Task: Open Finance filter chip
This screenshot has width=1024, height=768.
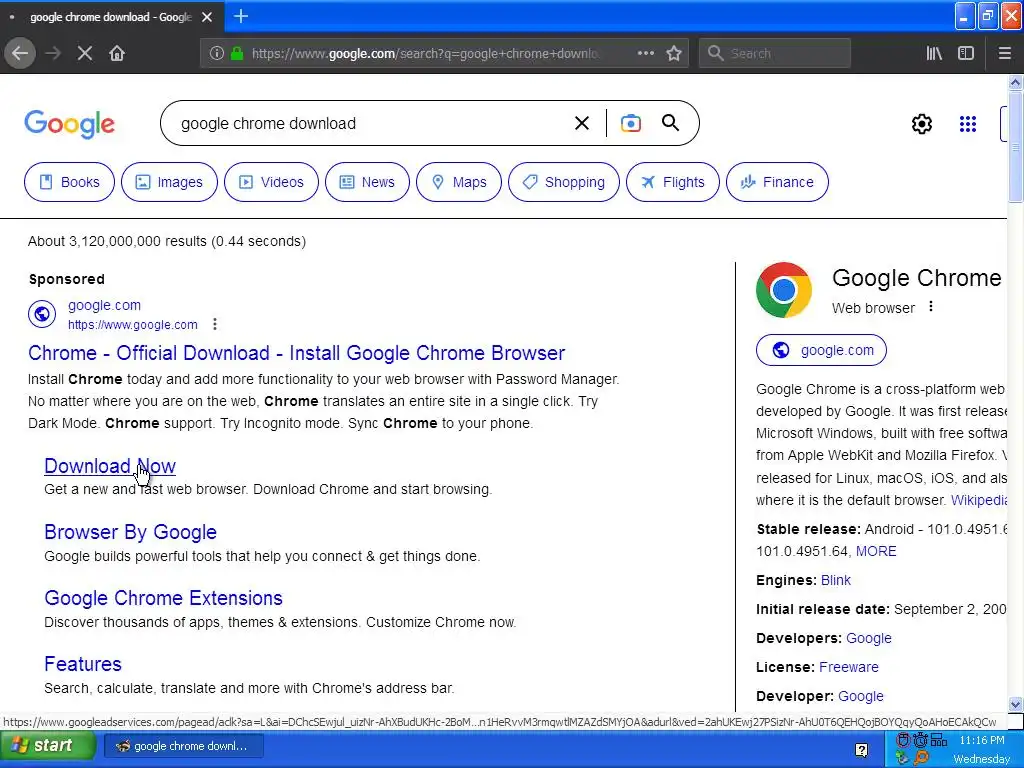Action: click(777, 182)
